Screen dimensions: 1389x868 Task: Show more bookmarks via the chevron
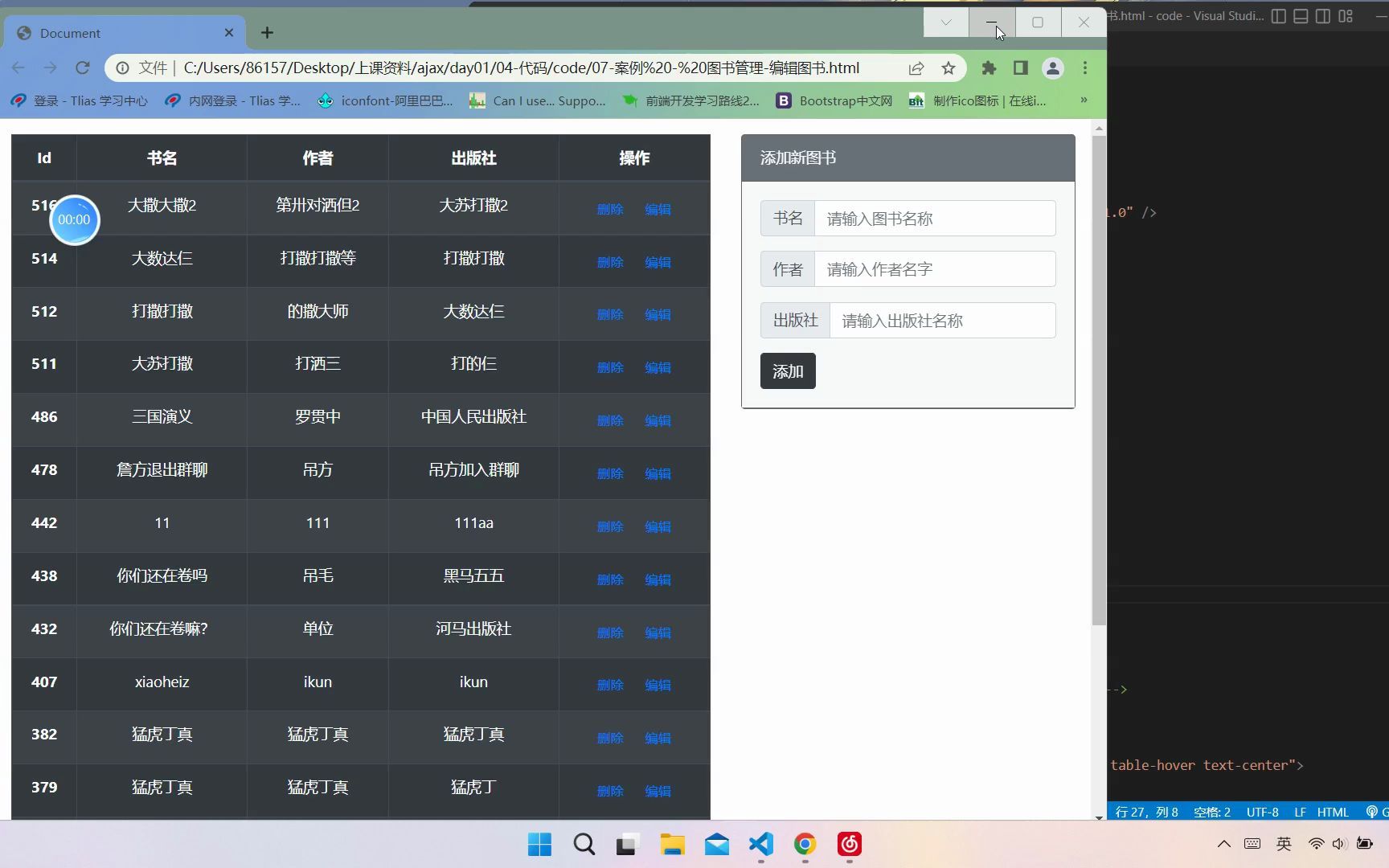tap(1084, 100)
